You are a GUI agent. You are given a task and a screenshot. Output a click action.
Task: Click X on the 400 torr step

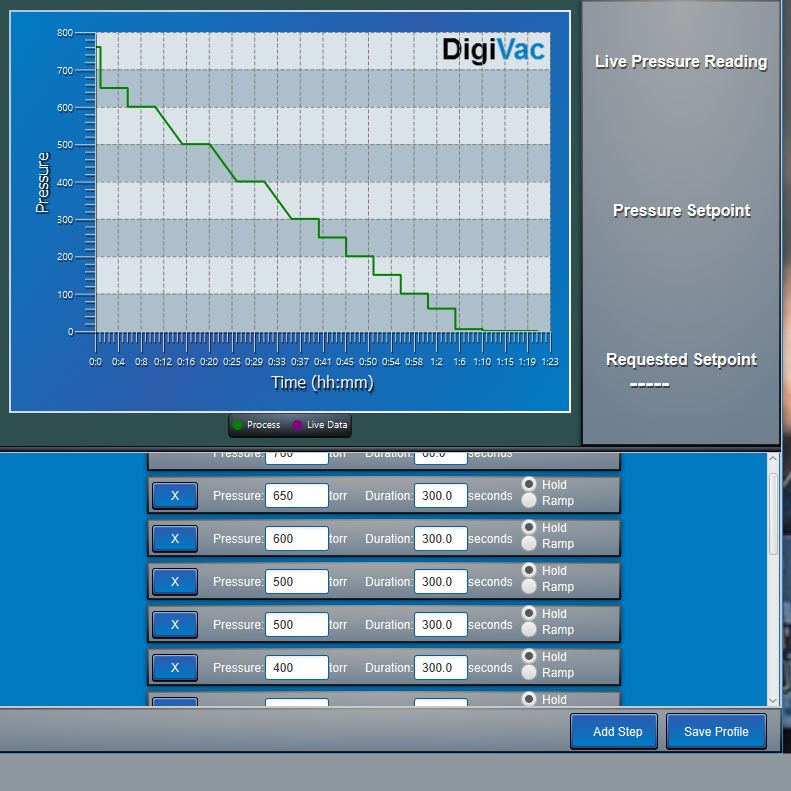click(175, 667)
